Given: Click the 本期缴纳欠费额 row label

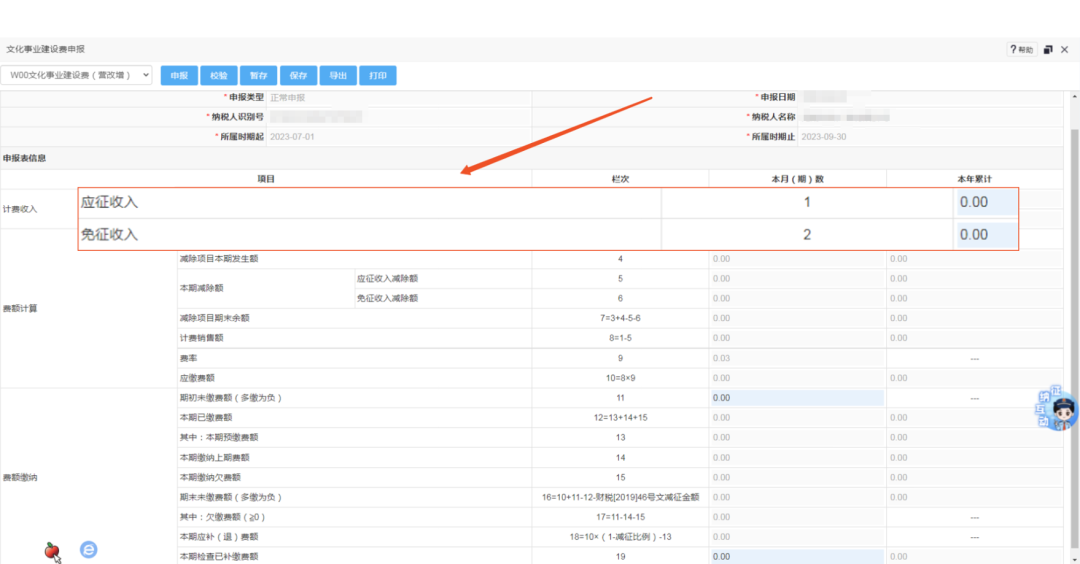Looking at the screenshot, I should 210,477.
